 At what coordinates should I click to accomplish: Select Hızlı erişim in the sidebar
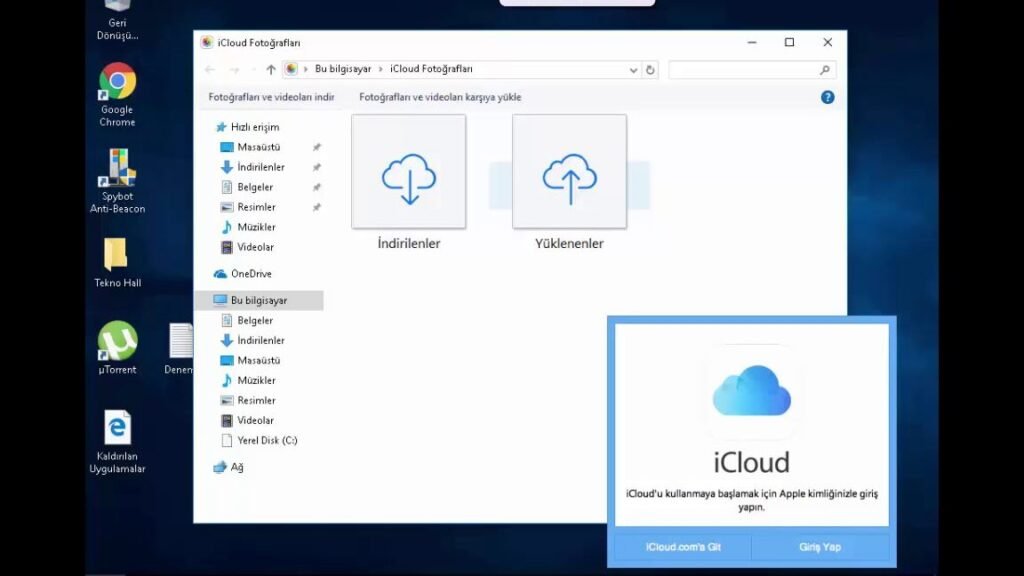click(255, 127)
